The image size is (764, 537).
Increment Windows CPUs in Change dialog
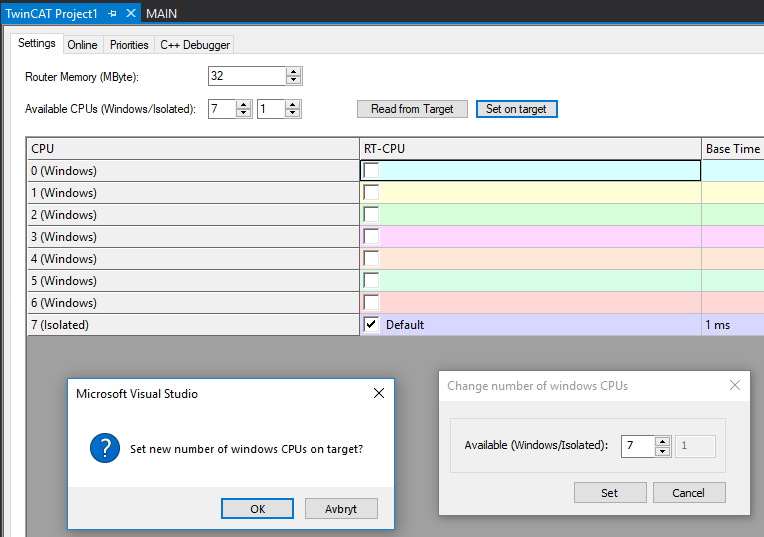tap(662, 441)
